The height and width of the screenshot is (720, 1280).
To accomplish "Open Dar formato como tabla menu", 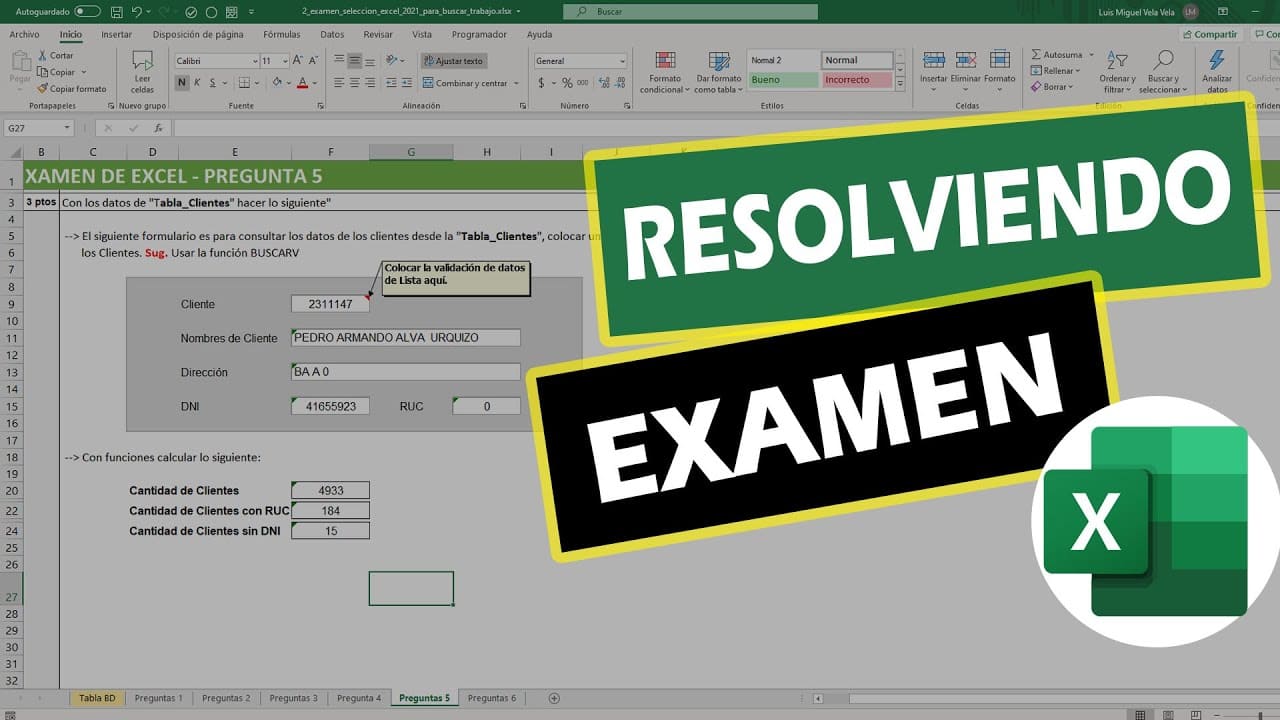I will tap(719, 73).
